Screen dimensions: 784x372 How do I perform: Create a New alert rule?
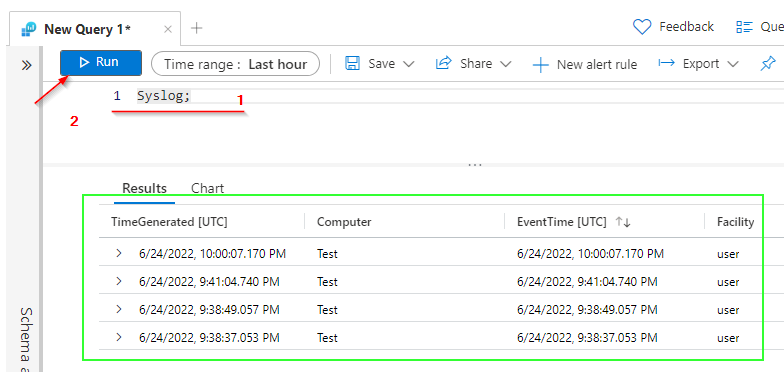point(585,64)
